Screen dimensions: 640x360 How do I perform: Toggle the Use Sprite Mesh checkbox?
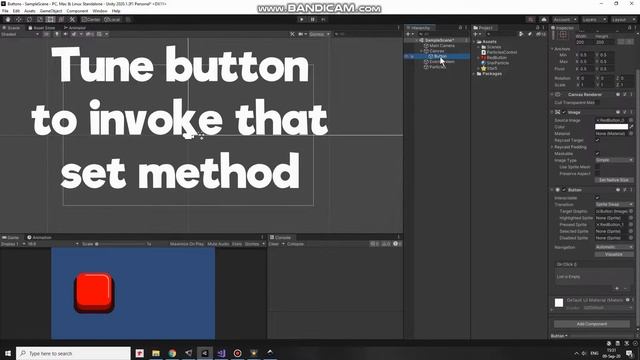(x=597, y=167)
